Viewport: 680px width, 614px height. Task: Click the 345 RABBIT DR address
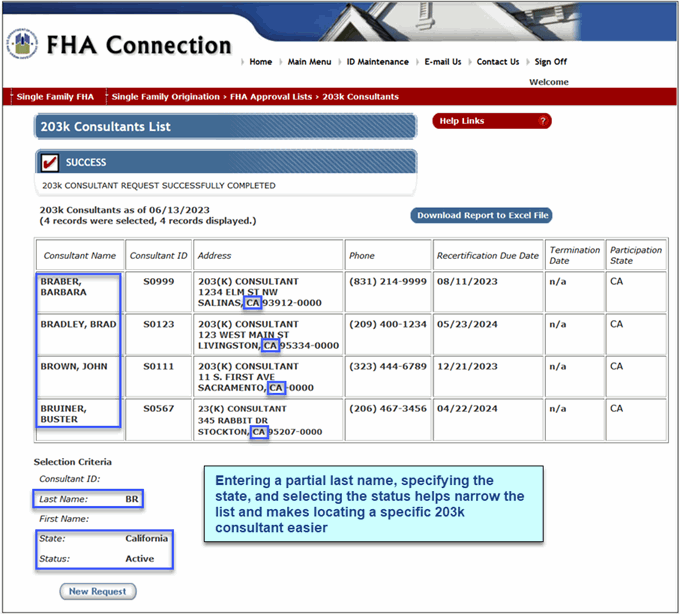pyautogui.click(x=233, y=420)
